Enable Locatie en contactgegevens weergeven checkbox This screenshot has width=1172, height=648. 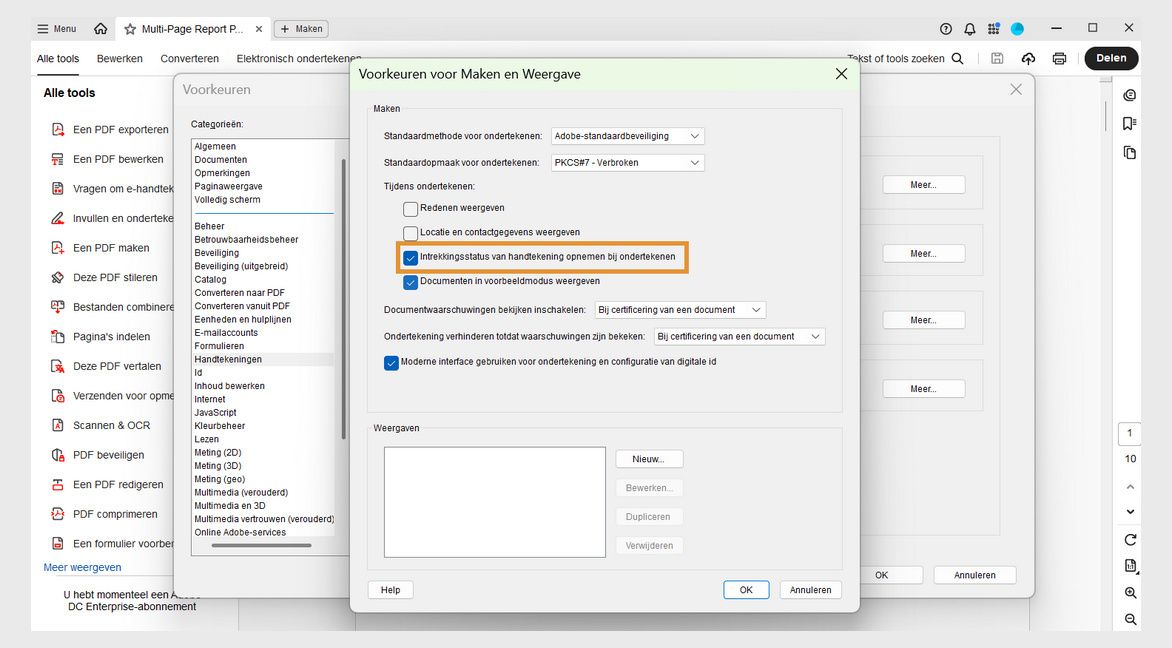(410, 232)
